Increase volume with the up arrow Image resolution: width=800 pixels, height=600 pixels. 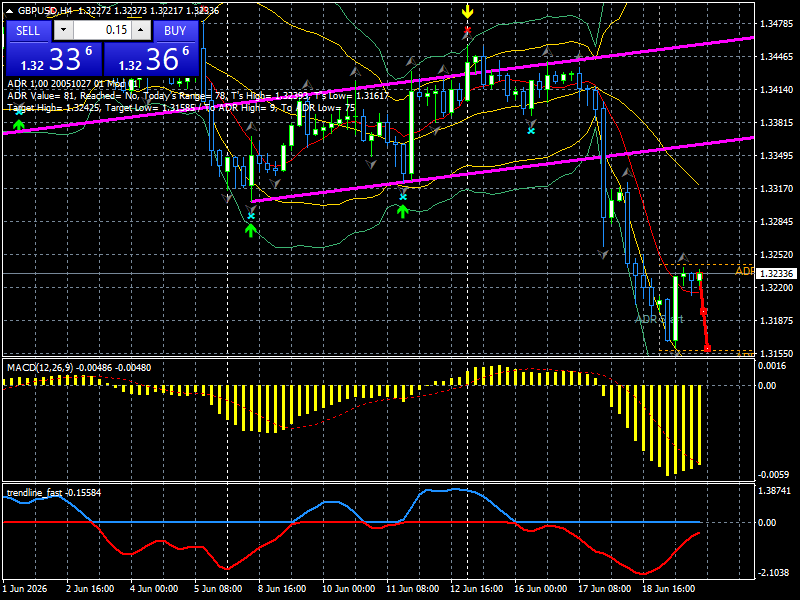tap(141, 30)
